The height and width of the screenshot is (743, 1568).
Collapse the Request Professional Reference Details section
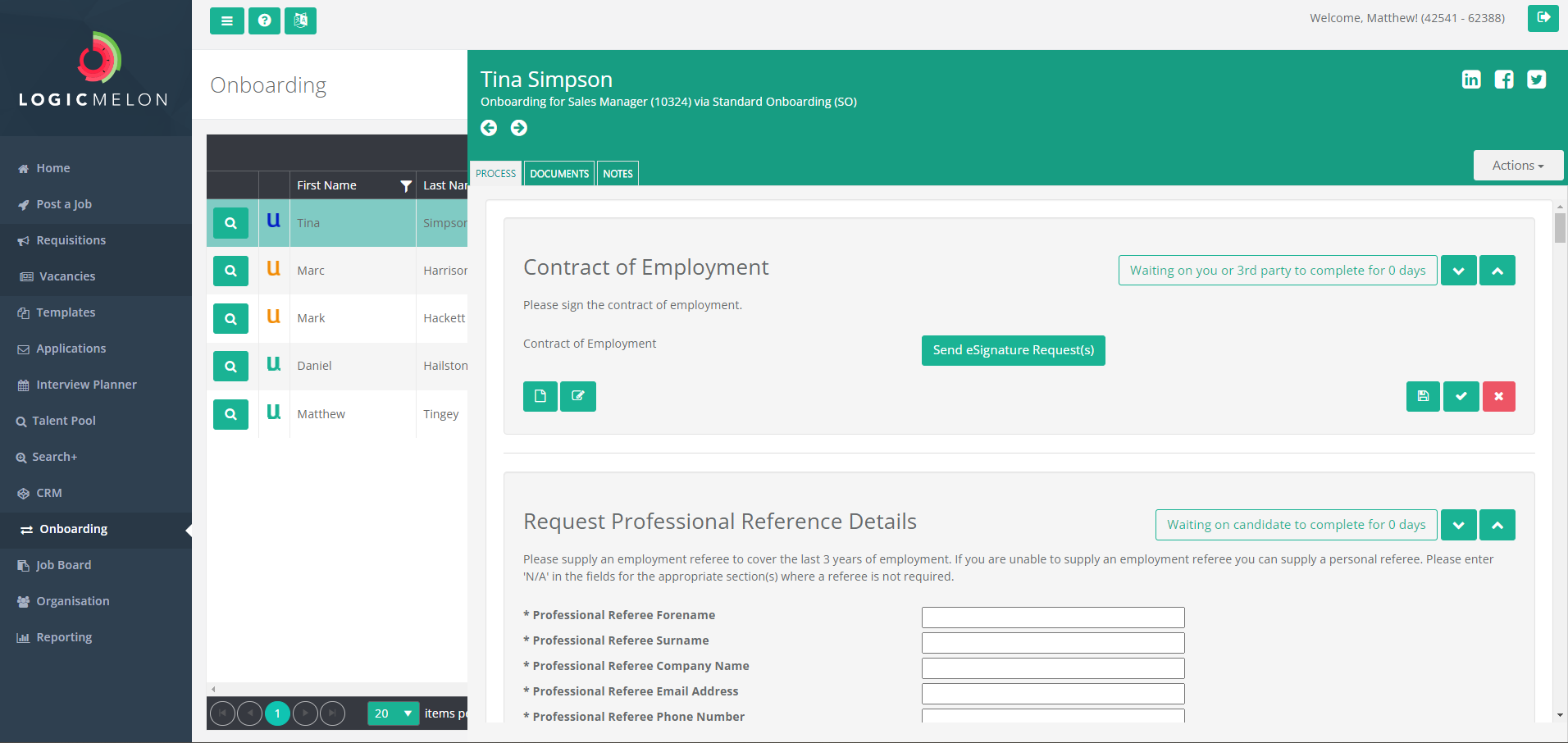tap(1497, 525)
